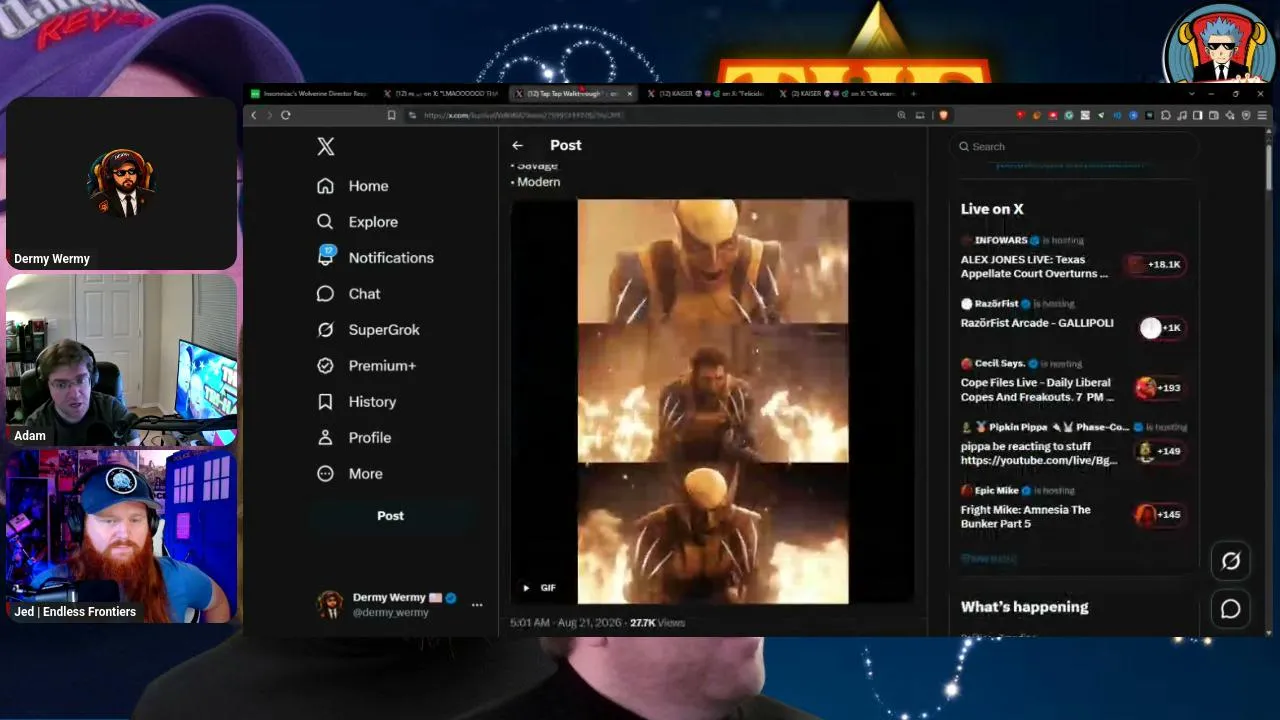The image size is (1280, 720).
Task: Click the Brave Shields icon
Action: click(x=943, y=115)
